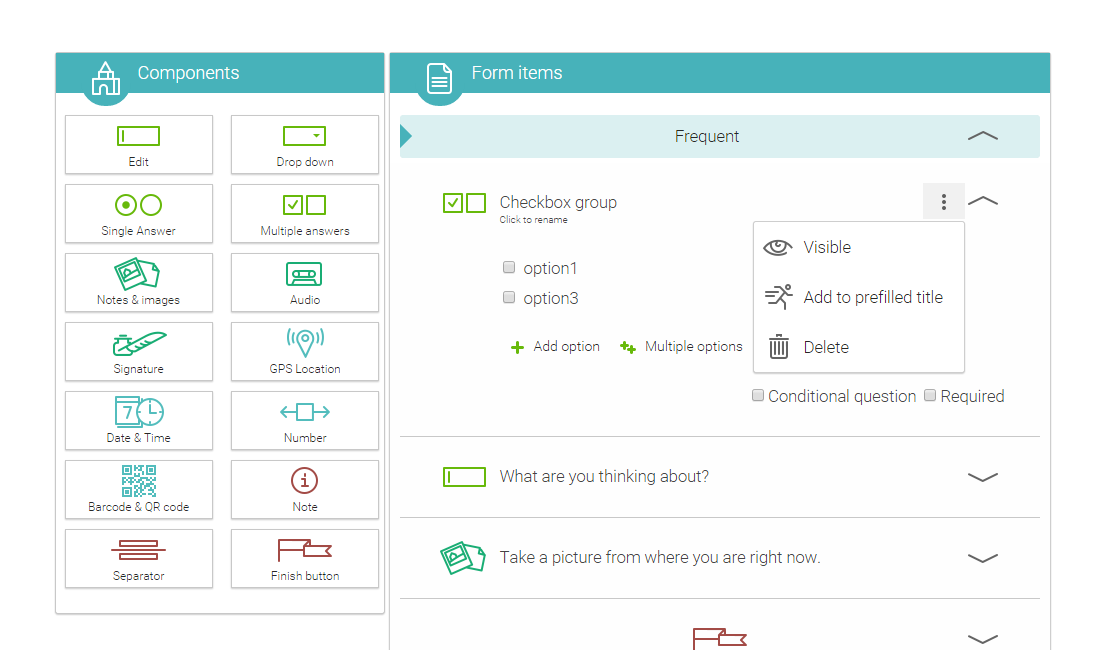Add an Audio component
The image size is (1109, 650).
coord(305,282)
